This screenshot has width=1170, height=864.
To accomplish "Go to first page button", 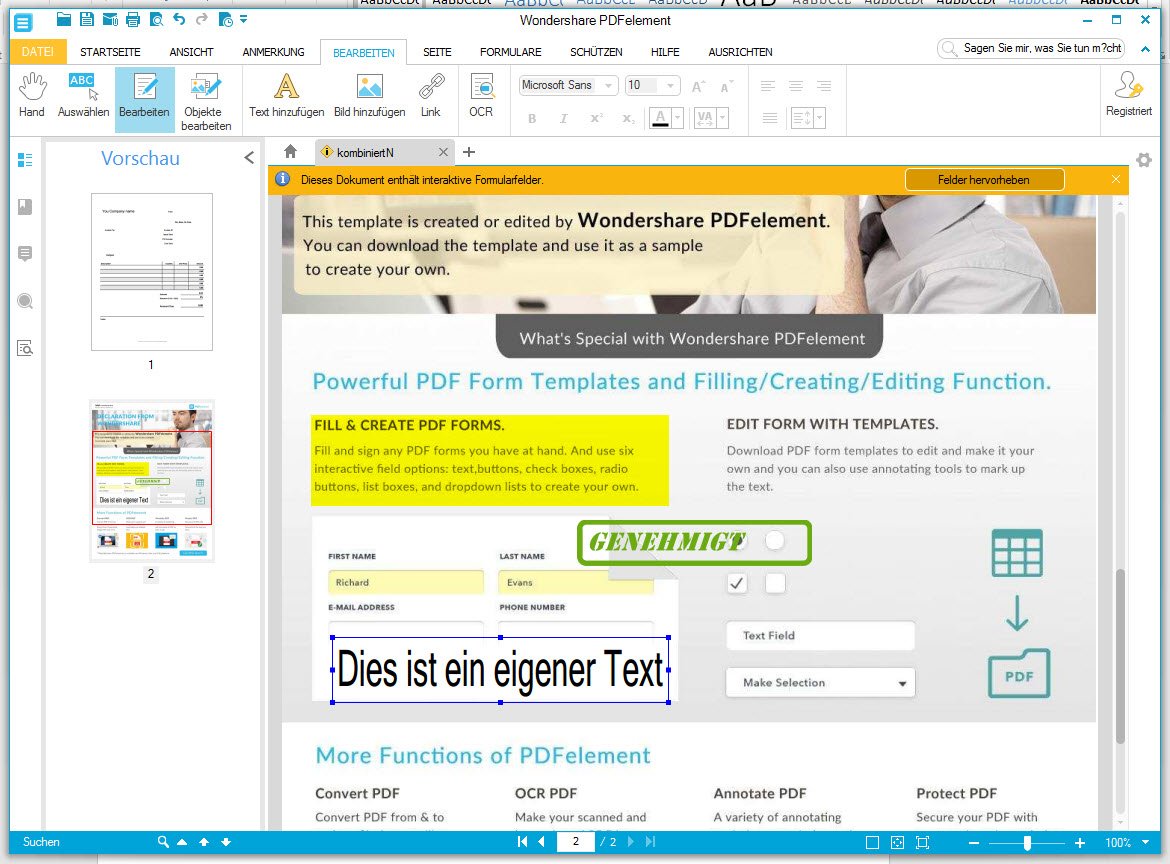I will [x=522, y=842].
